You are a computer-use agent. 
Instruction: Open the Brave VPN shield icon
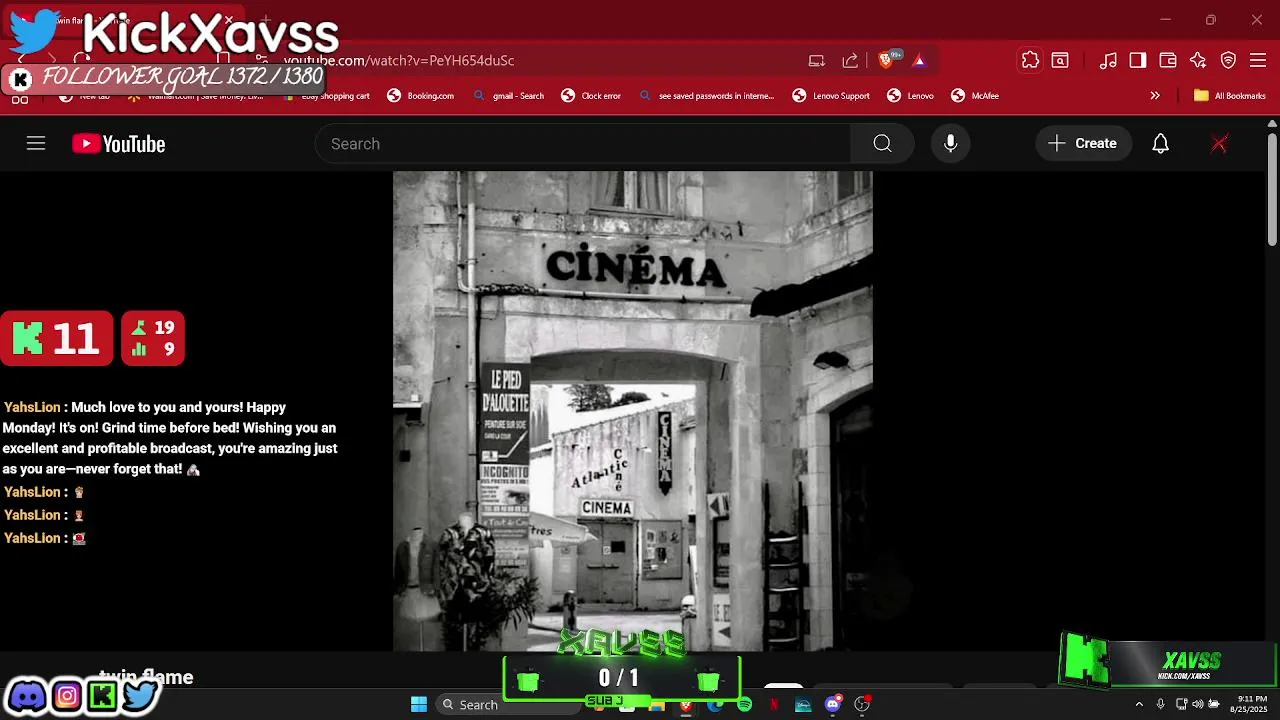1229,61
